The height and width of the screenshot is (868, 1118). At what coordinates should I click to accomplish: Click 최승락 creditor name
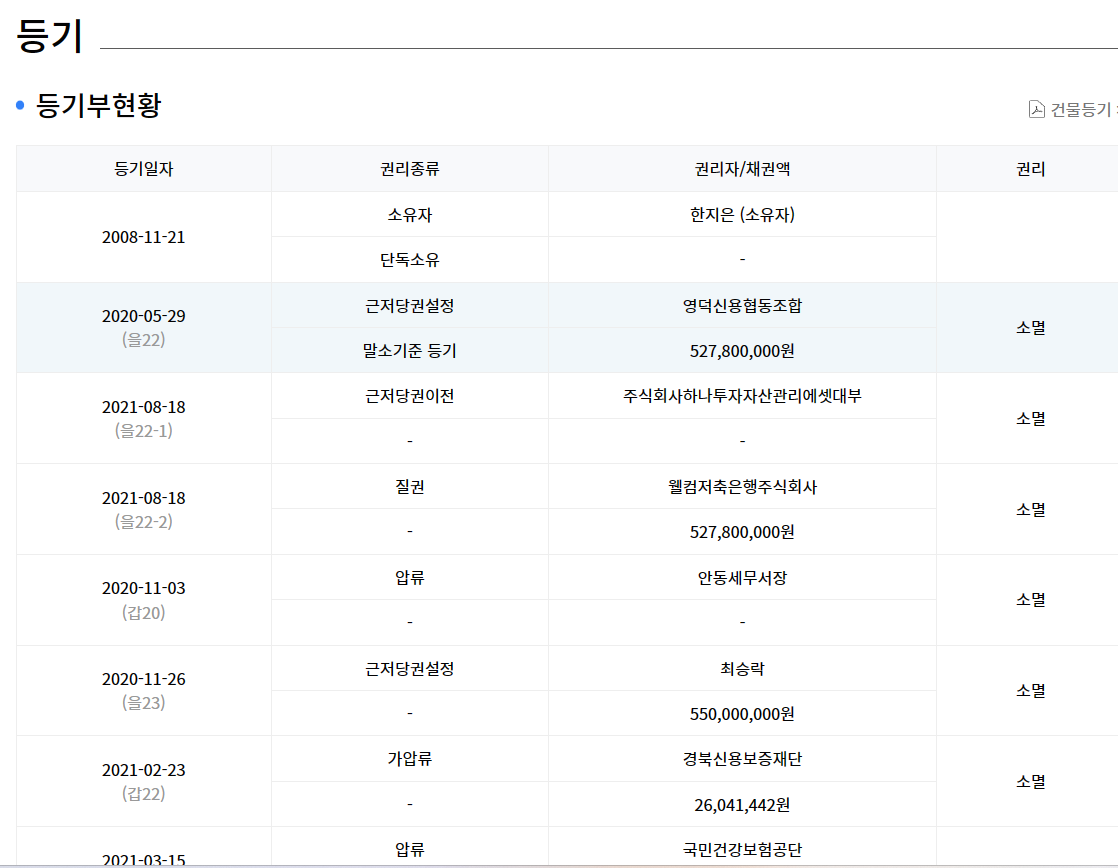pyautogui.click(x=742, y=668)
